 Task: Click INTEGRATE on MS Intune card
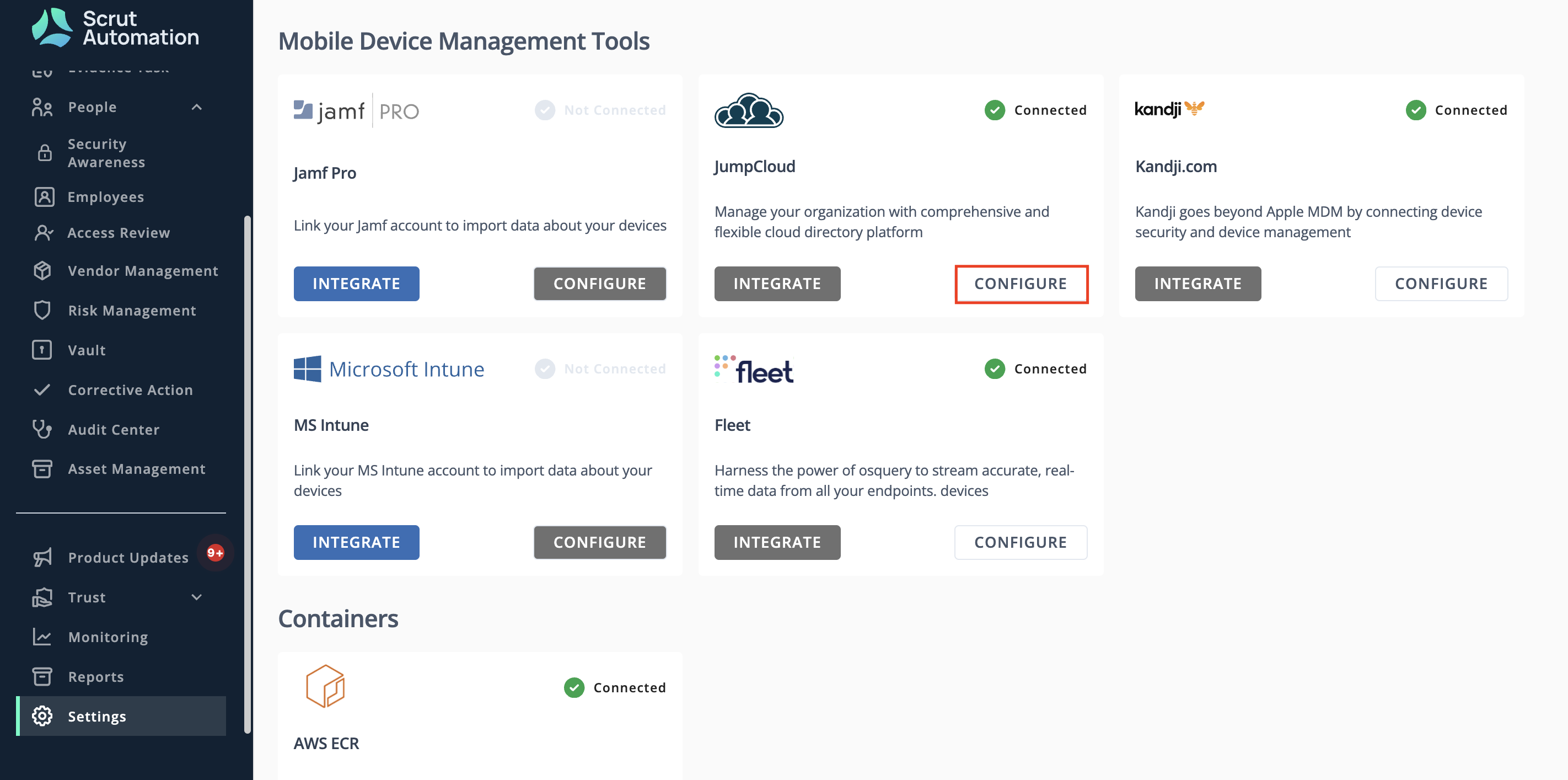pos(357,543)
